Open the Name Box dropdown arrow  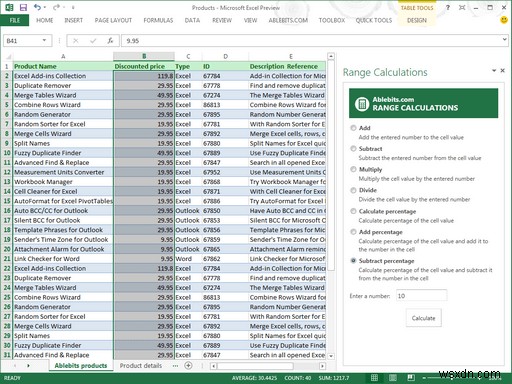click(44, 40)
